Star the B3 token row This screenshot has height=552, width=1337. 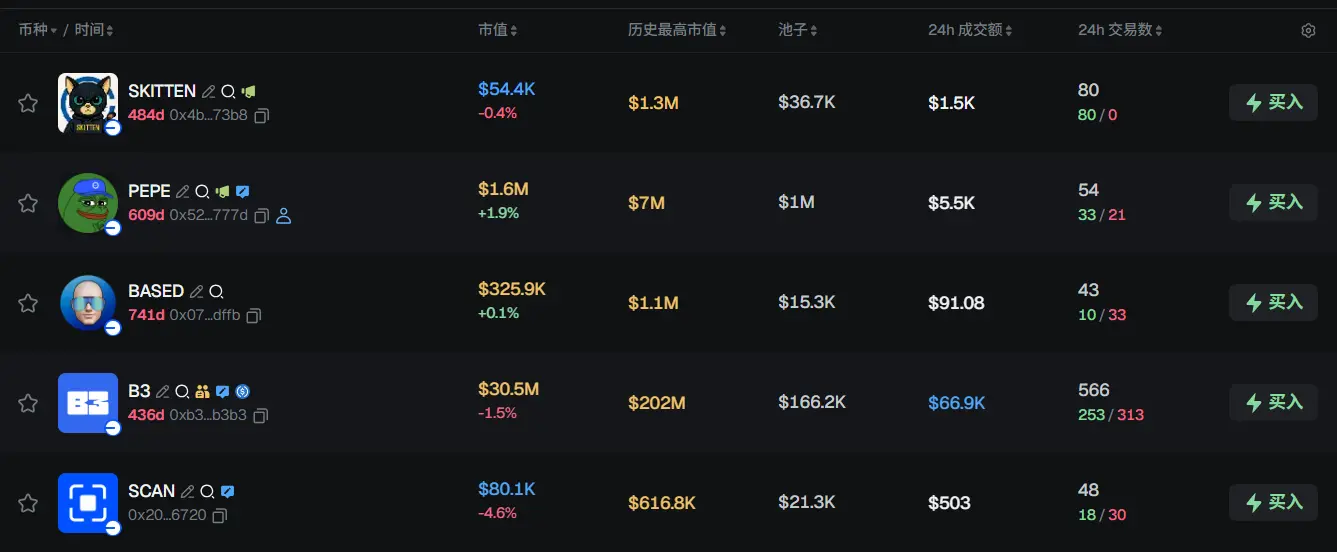coord(28,403)
